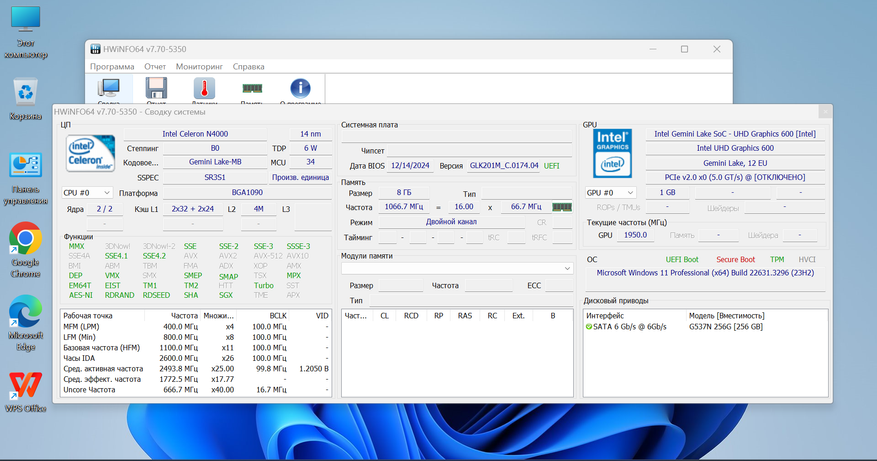Minimize the HWiNFO64 main window
This screenshot has height=461, width=877.
[x=653, y=49]
